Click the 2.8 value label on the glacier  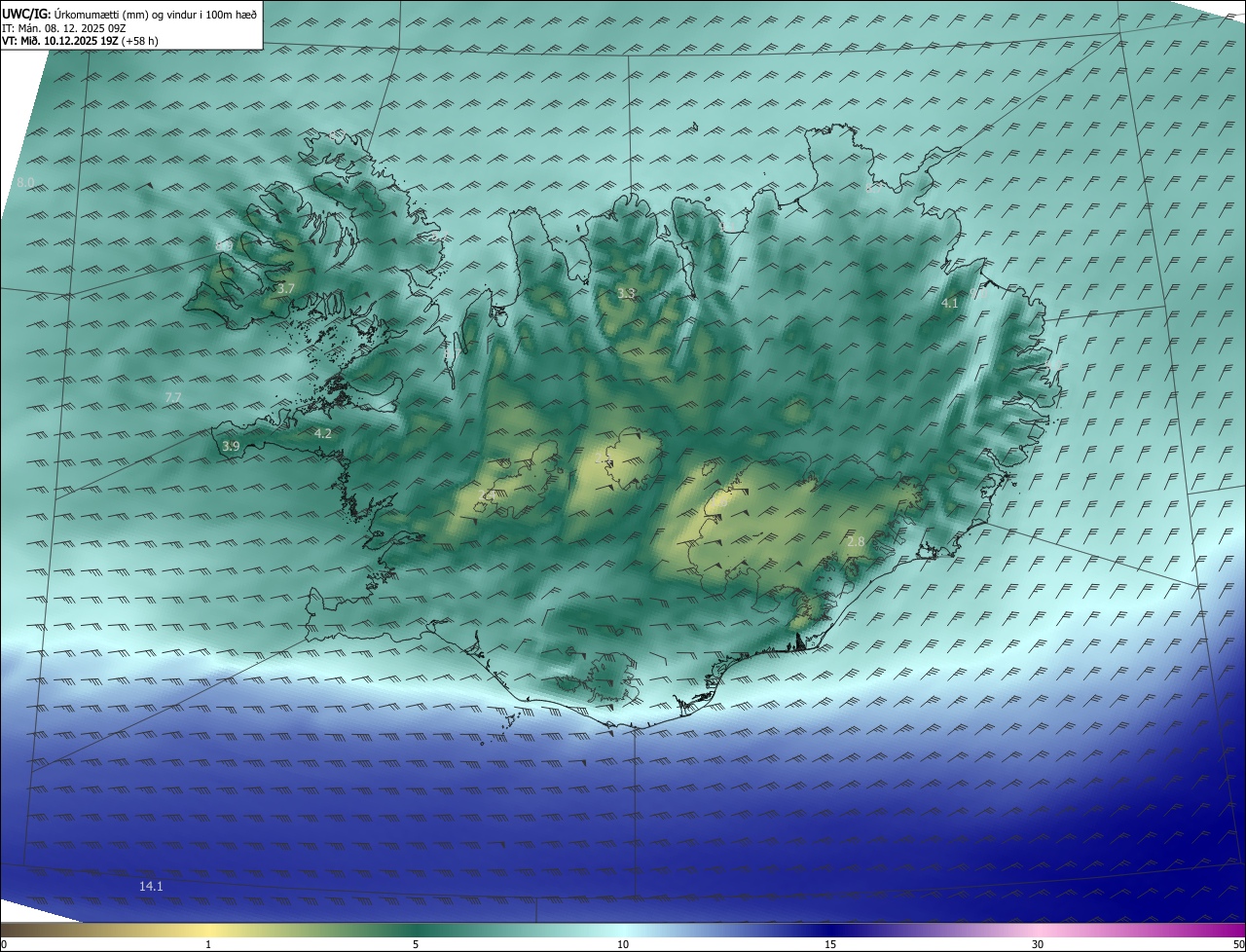coord(856,541)
